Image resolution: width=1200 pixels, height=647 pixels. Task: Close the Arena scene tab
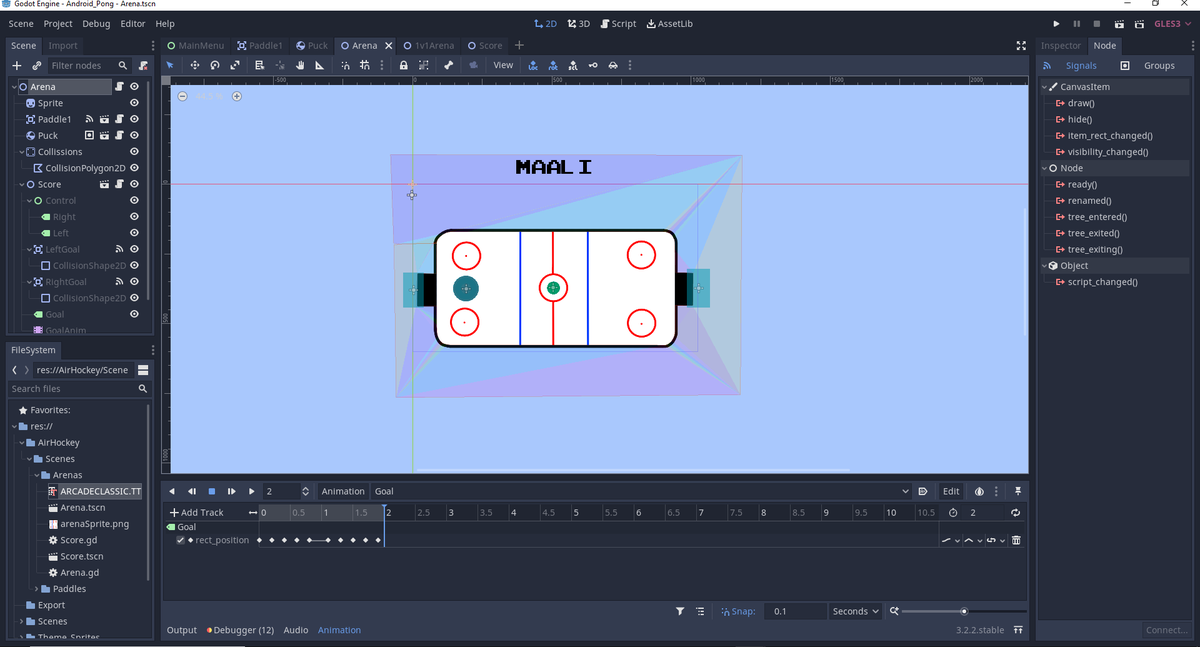[389, 45]
